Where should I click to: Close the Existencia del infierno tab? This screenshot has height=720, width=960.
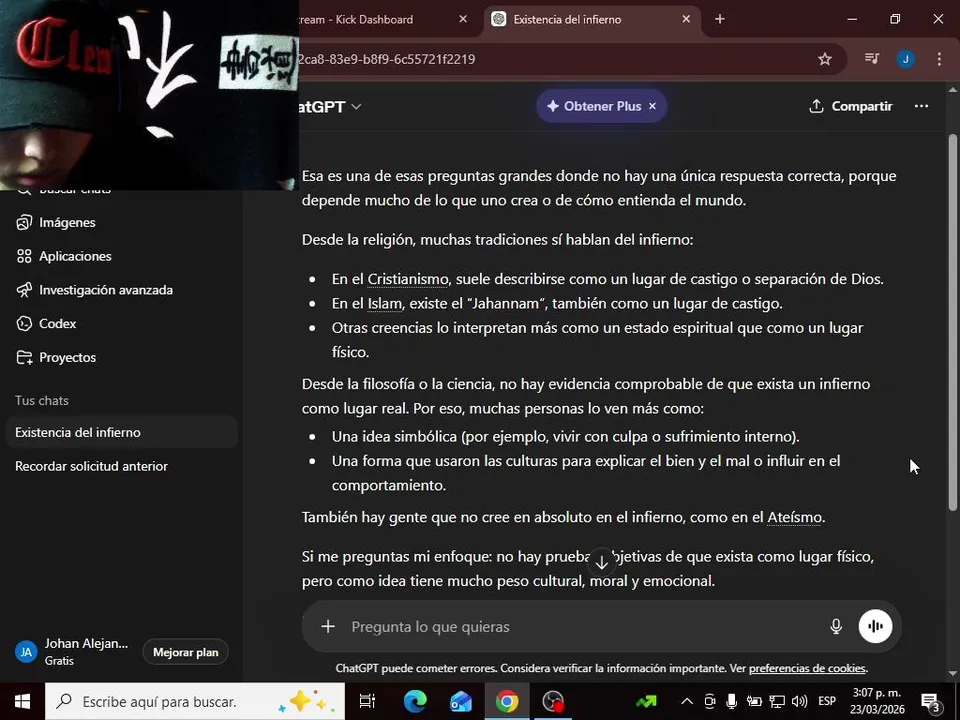(686, 19)
